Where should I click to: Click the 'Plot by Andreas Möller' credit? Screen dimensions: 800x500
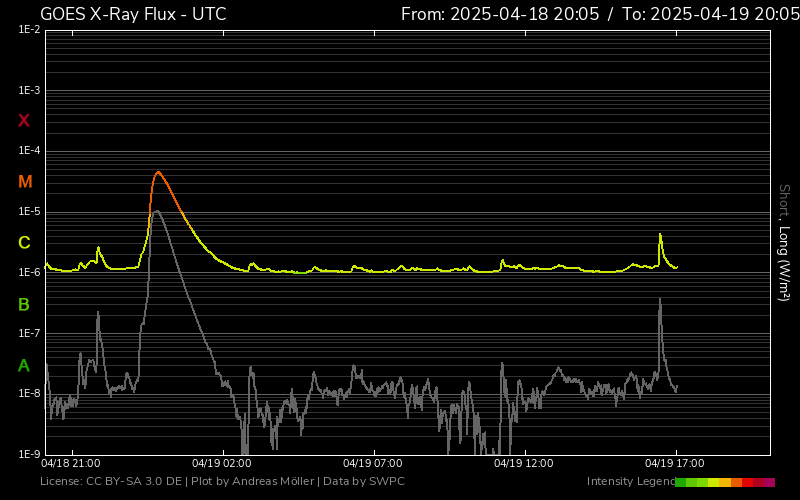pos(253,481)
